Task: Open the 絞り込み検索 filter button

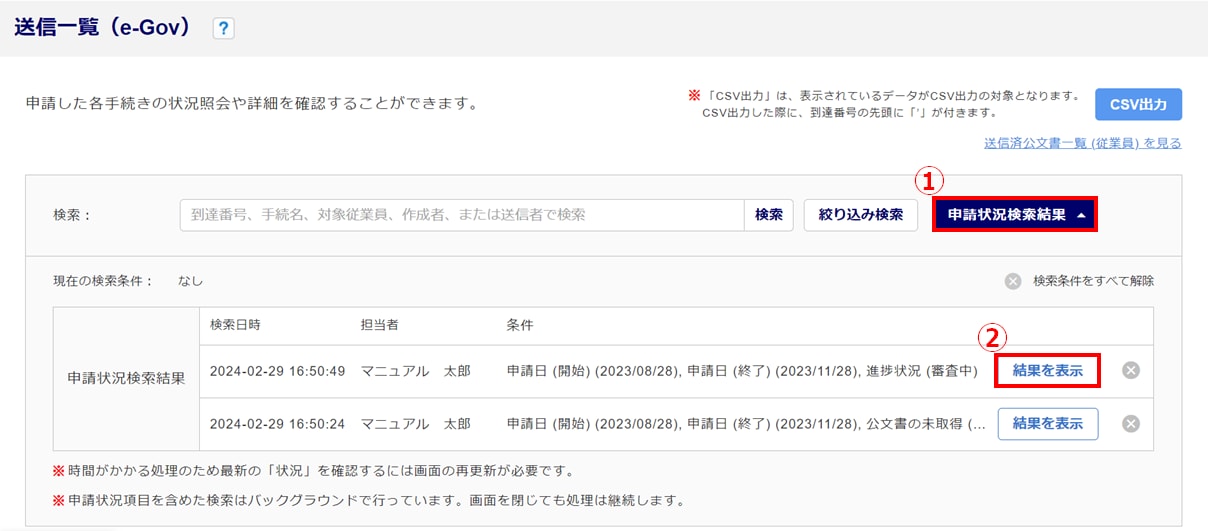Action: (x=860, y=215)
